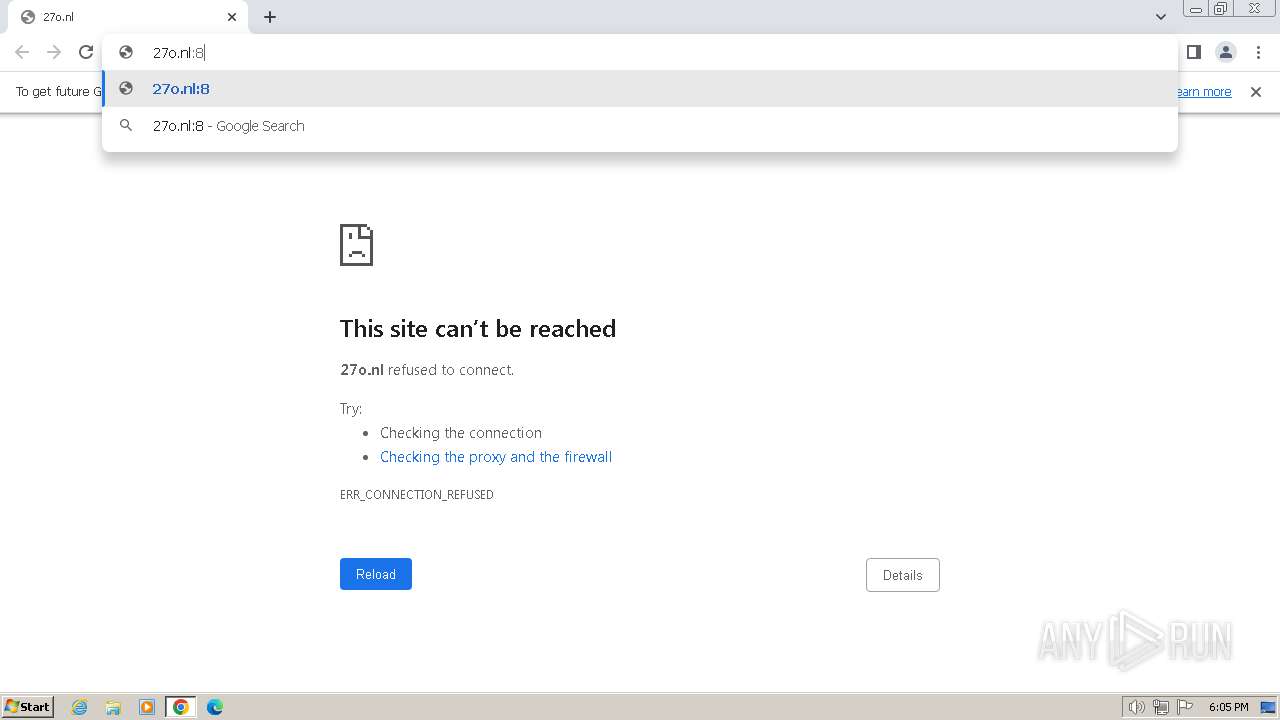Select the 27o.nl:8 URL suggestion

click(x=640, y=89)
